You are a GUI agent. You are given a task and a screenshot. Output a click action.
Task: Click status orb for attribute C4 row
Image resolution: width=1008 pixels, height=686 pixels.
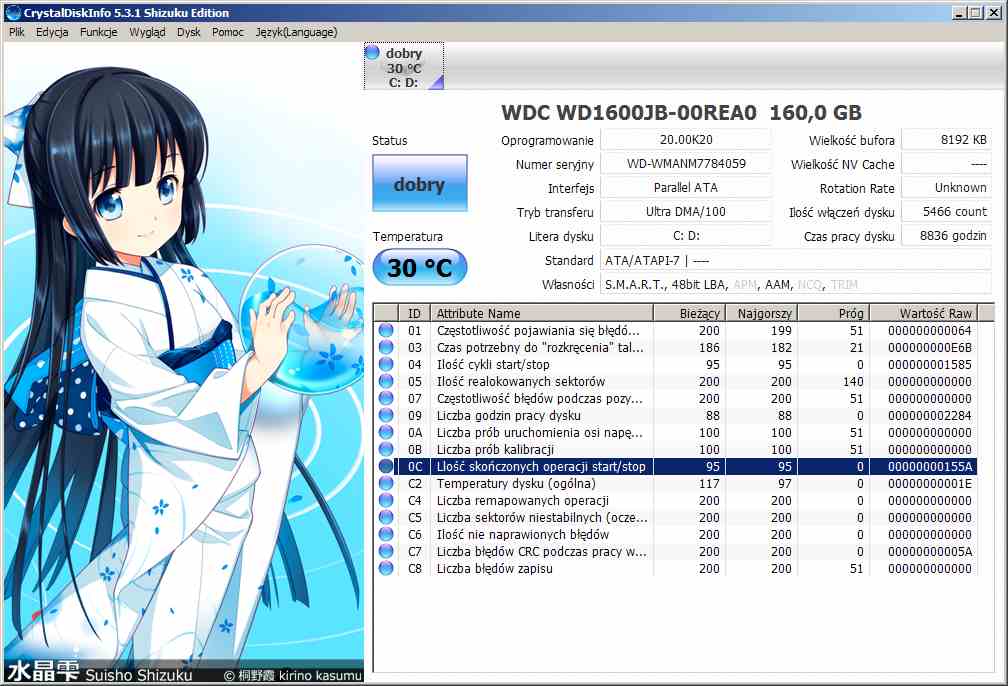coord(386,500)
